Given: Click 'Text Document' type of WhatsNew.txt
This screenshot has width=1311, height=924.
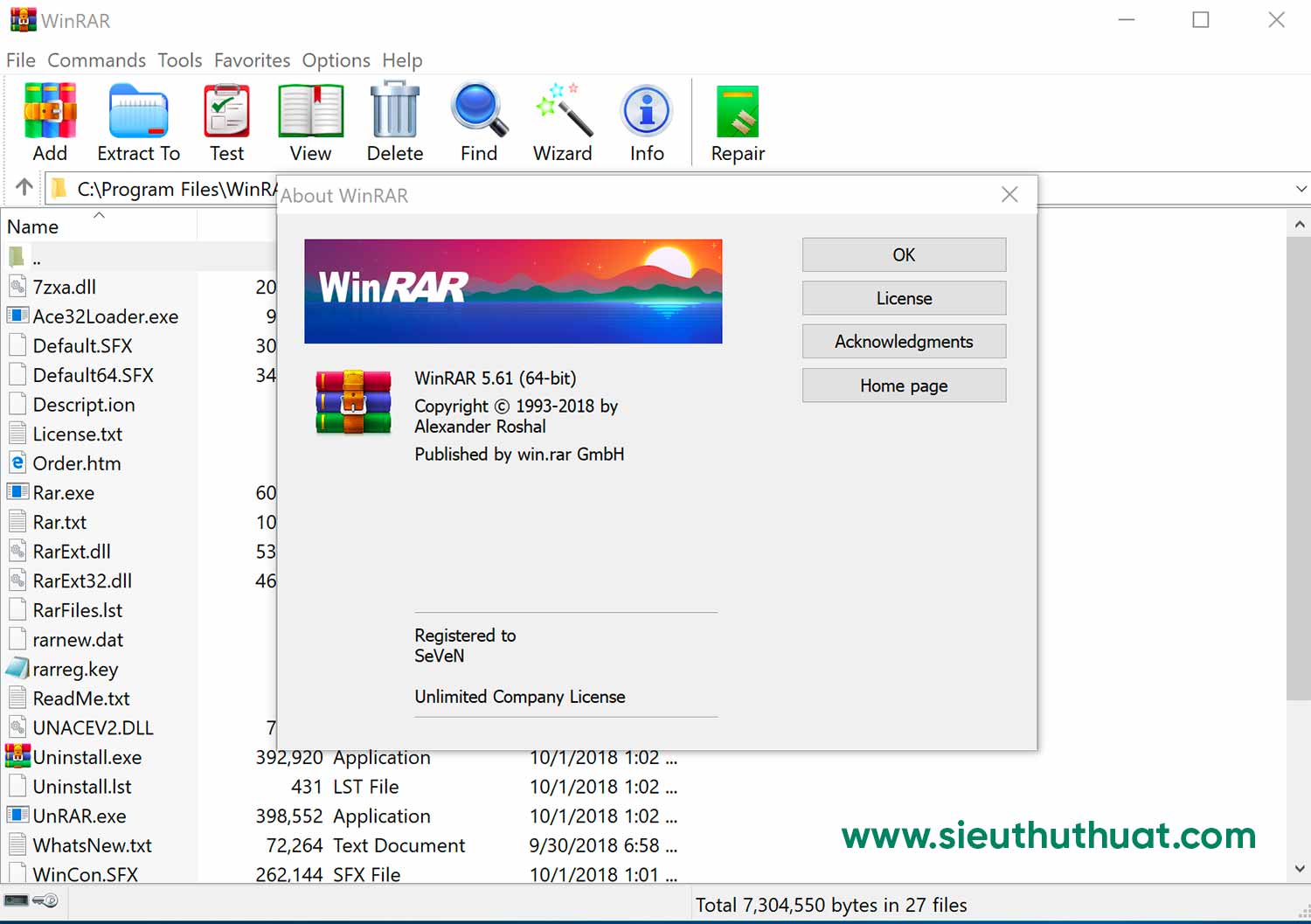Looking at the screenshot, I should 399,845.
